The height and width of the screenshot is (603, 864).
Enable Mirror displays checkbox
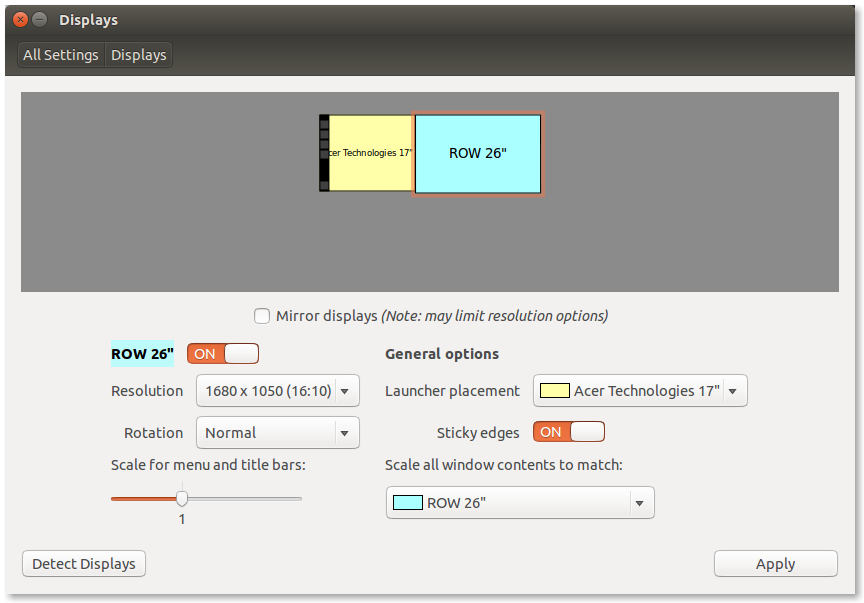coord(262,316)
